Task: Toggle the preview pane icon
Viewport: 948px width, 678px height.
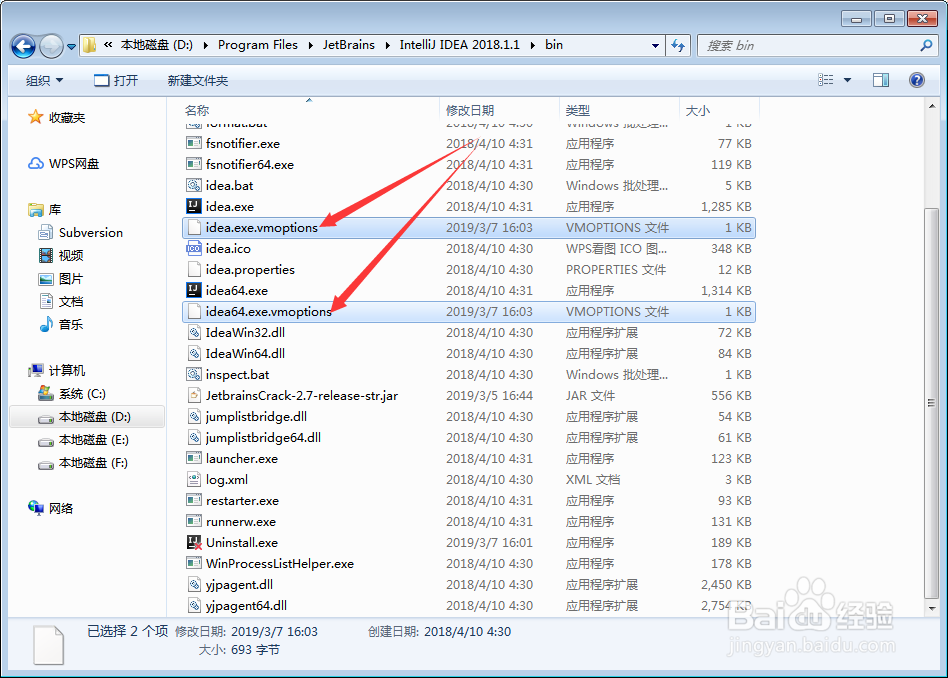Action: 881,80
